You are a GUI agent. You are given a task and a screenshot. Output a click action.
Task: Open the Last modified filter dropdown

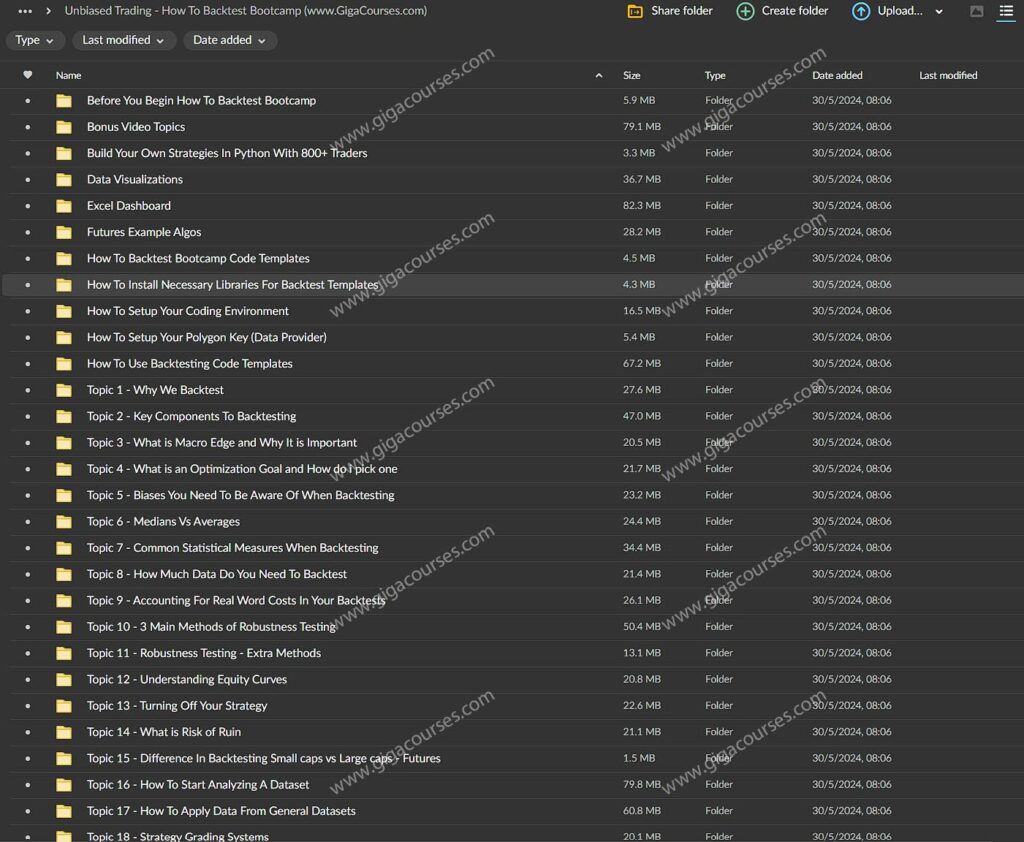[x=124, y=40]
